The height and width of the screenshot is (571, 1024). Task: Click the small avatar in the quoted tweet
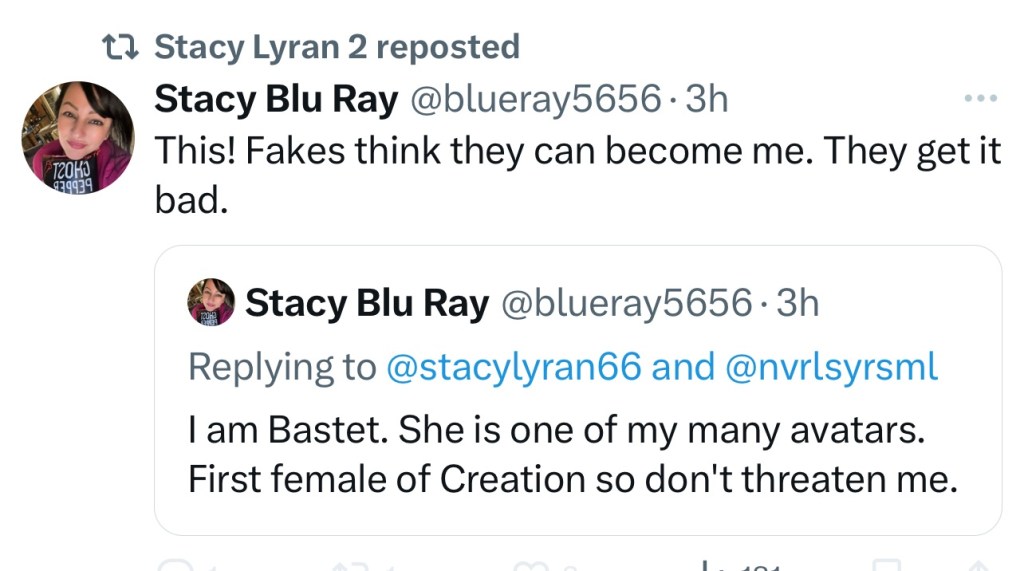(211, 302)
